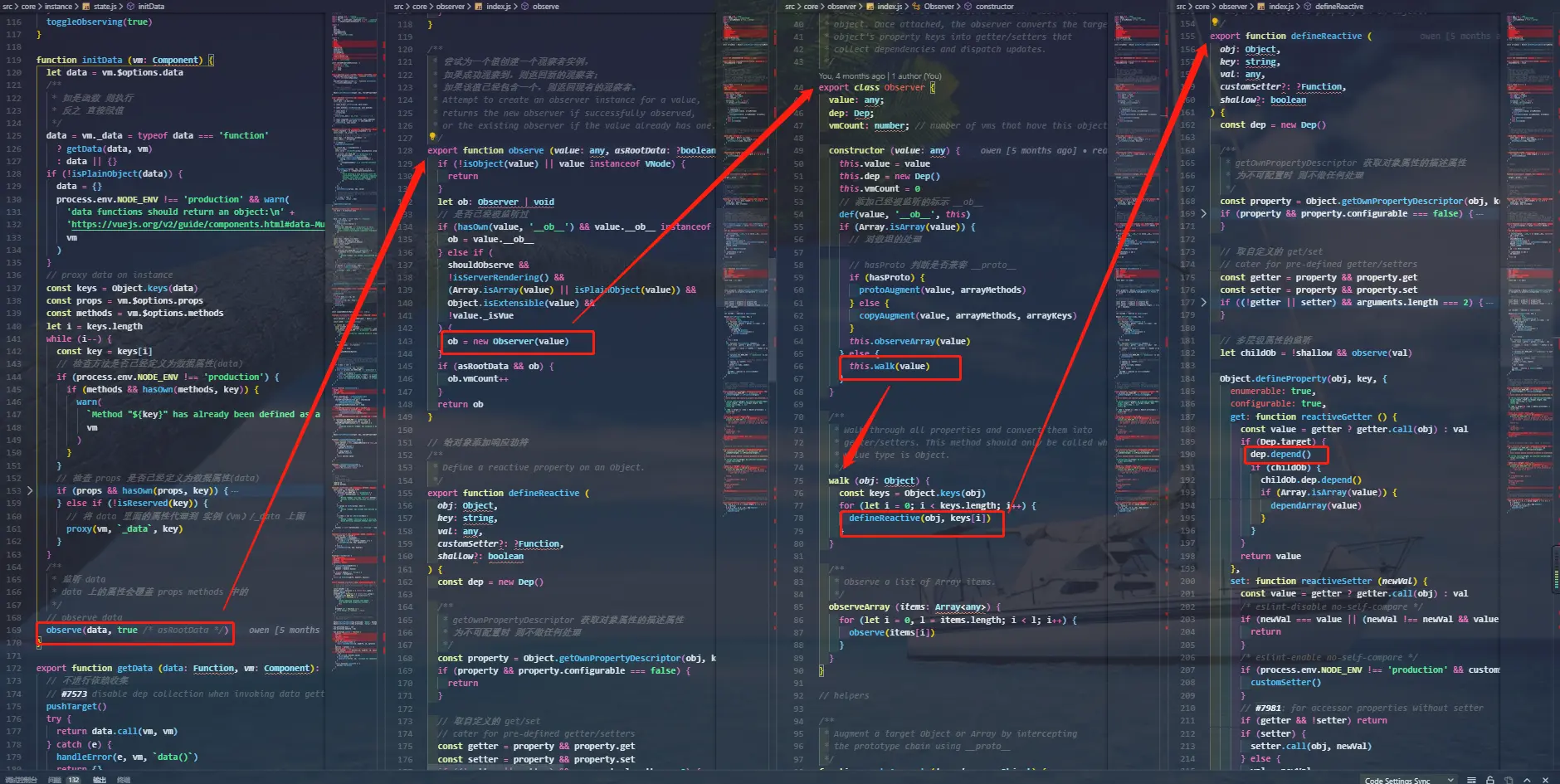Image resolution: width=1560 pixels, height=784 pixels.
Task: Close the bottom panel with the X icon
Action: (1546, 780)
